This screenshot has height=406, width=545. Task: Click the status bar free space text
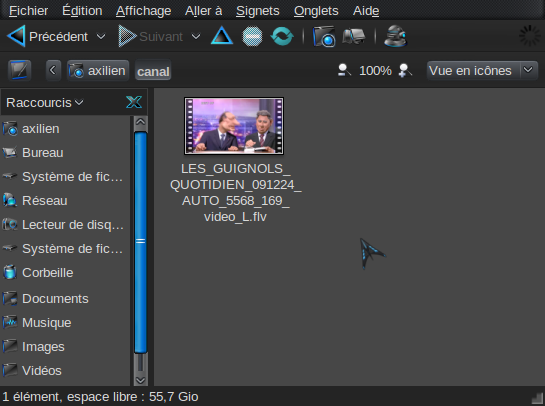click(x=100, y=397)
